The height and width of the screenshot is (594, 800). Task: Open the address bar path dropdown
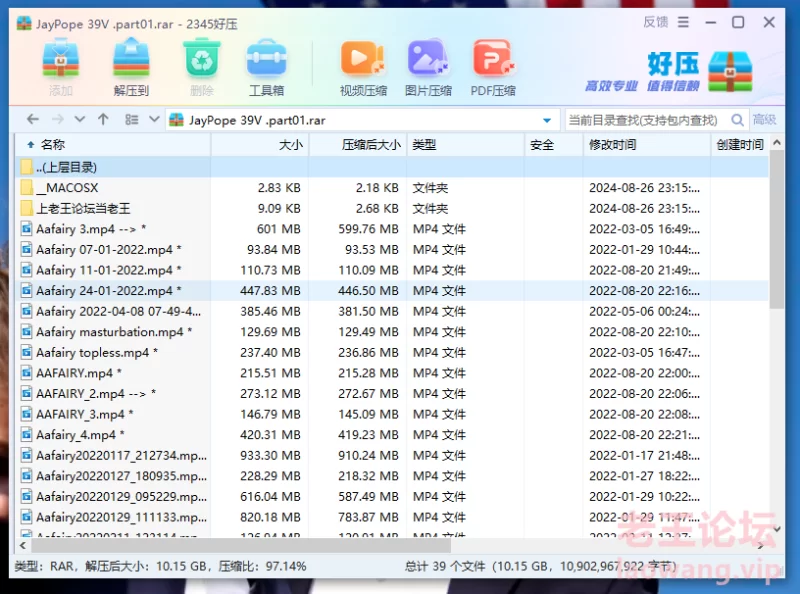pyautogui.click(x=546, y=120)
